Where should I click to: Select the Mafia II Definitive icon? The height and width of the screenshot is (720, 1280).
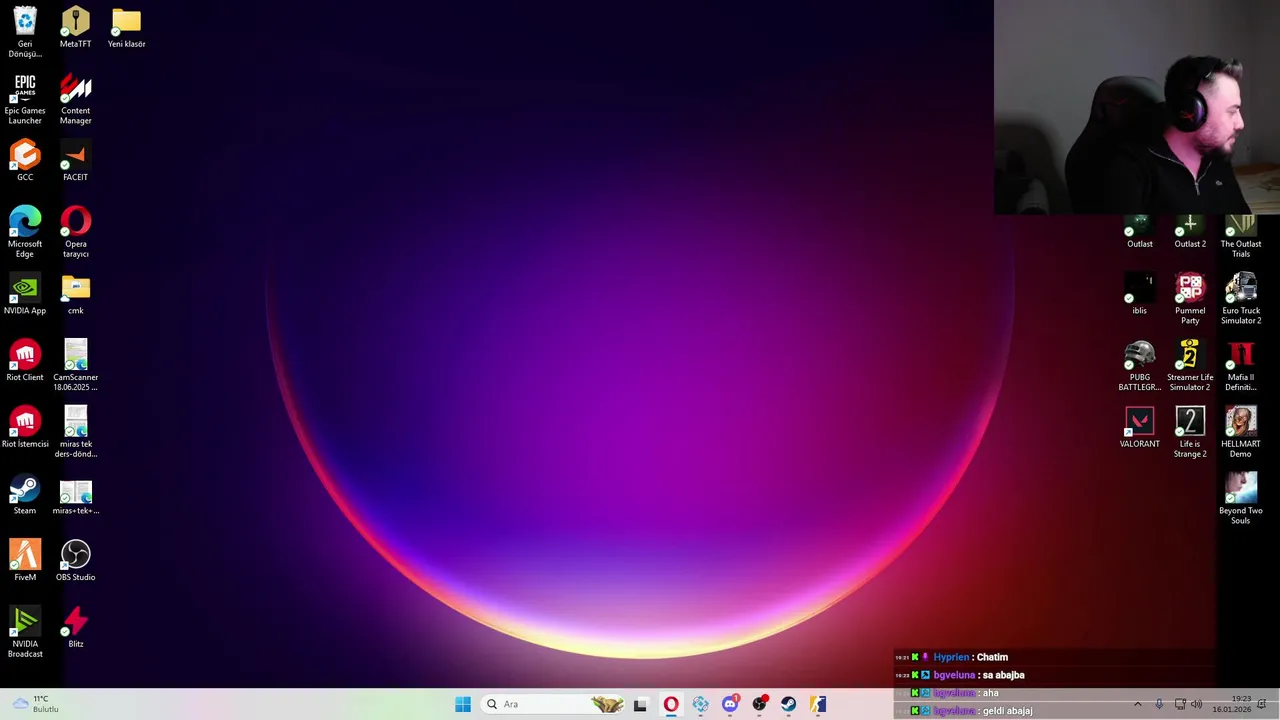[x=1240, y=365]
